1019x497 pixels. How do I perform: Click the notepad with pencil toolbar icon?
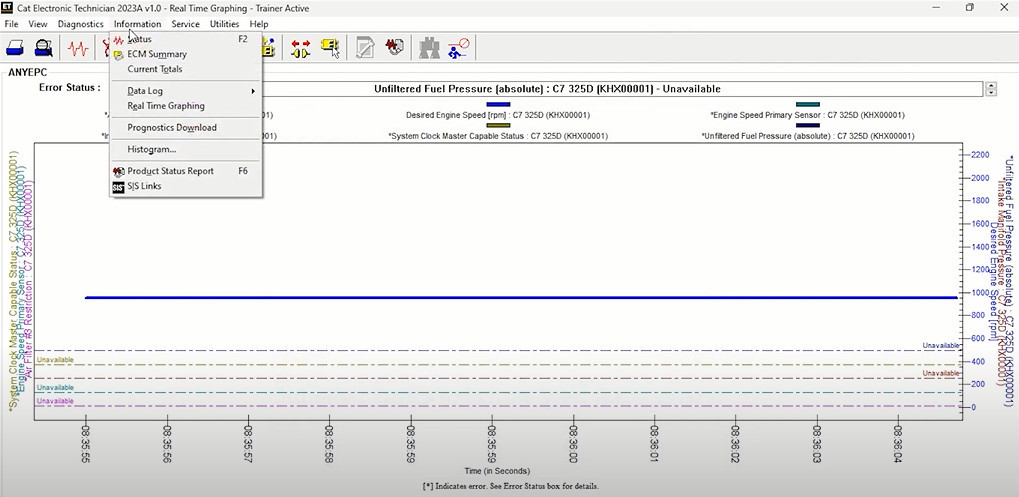pyautogui.click(x=366, y=47)
